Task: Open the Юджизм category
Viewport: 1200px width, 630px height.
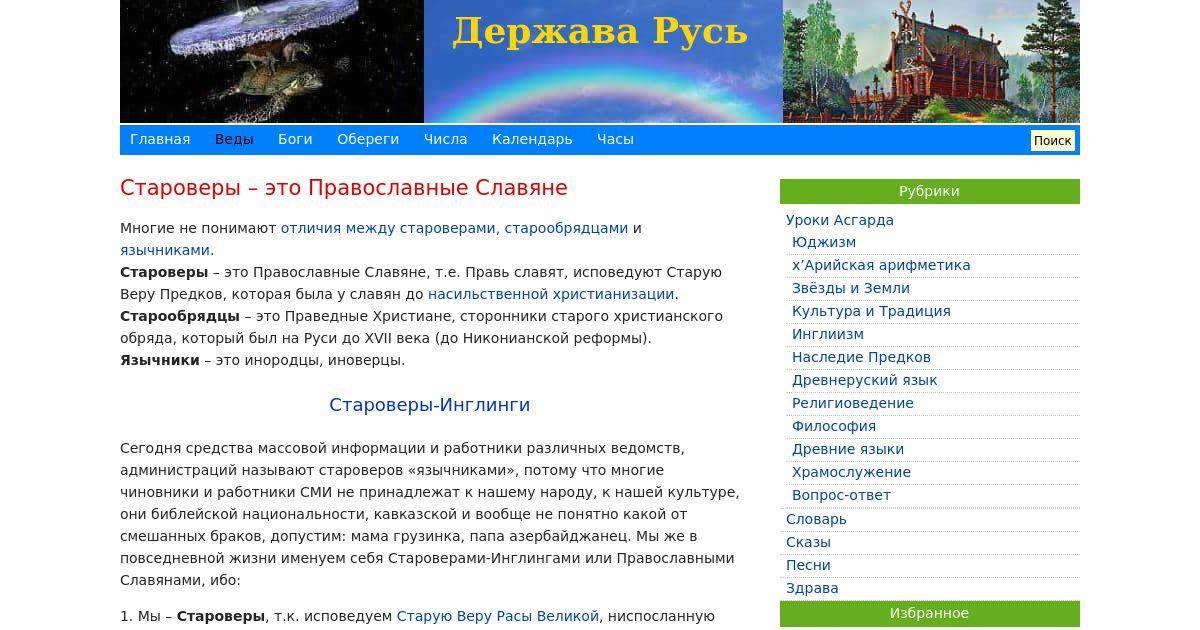Action: 824,242
